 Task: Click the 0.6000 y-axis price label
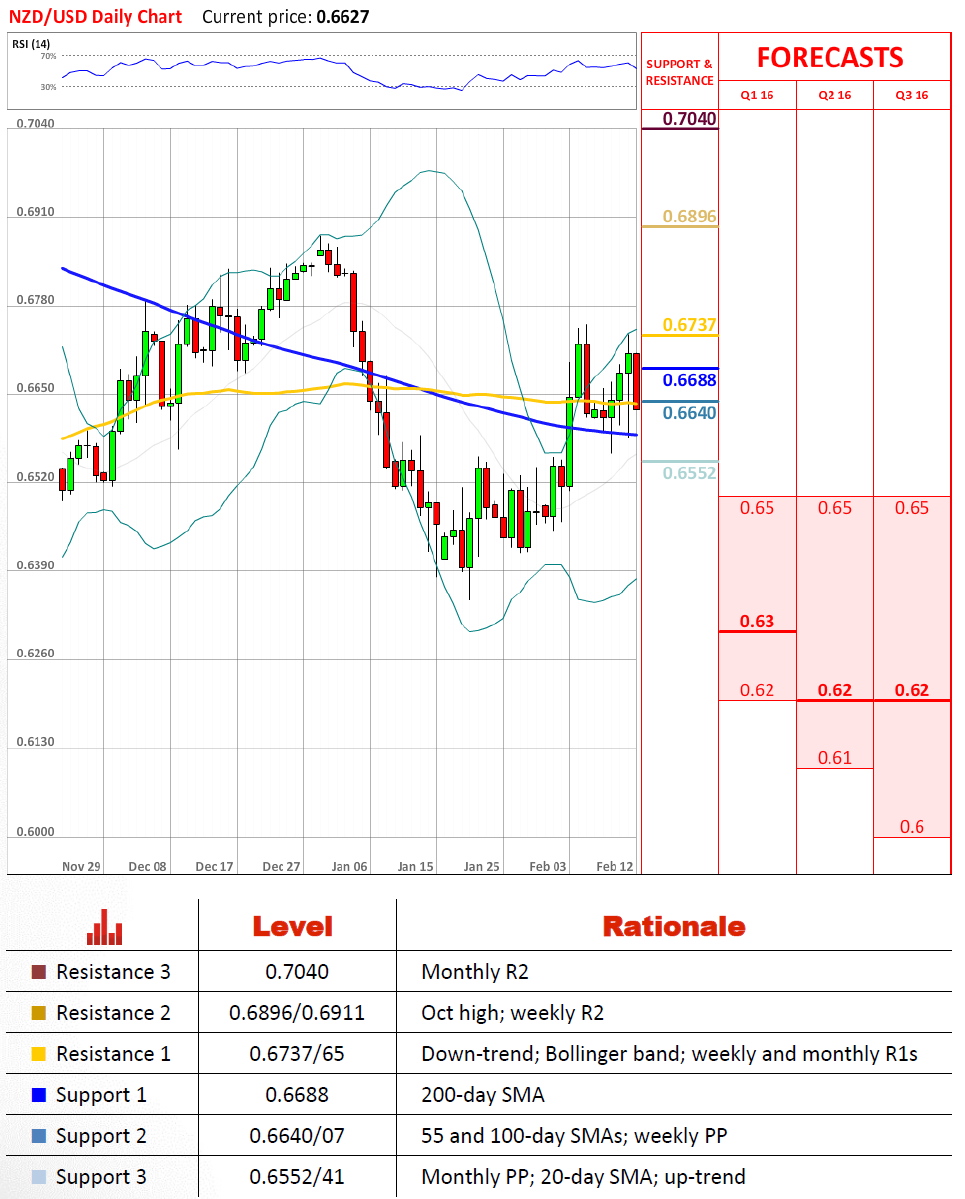coord(36,832)
